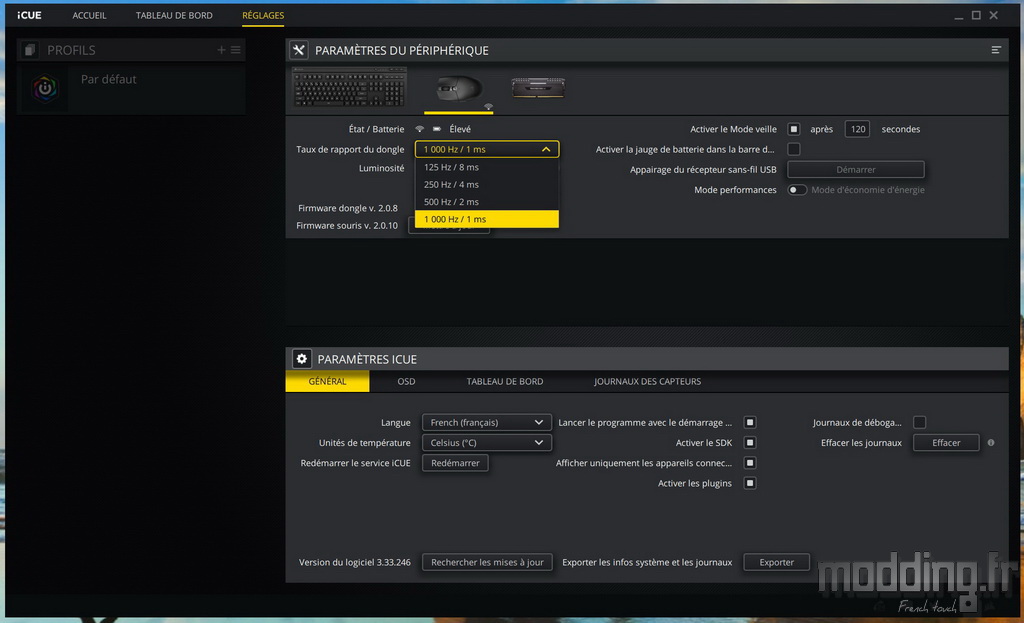Viewport: 1024px width, 623px height.
Task: Enable battery gauge in taskbar checkbox
Action: (793, 150)
